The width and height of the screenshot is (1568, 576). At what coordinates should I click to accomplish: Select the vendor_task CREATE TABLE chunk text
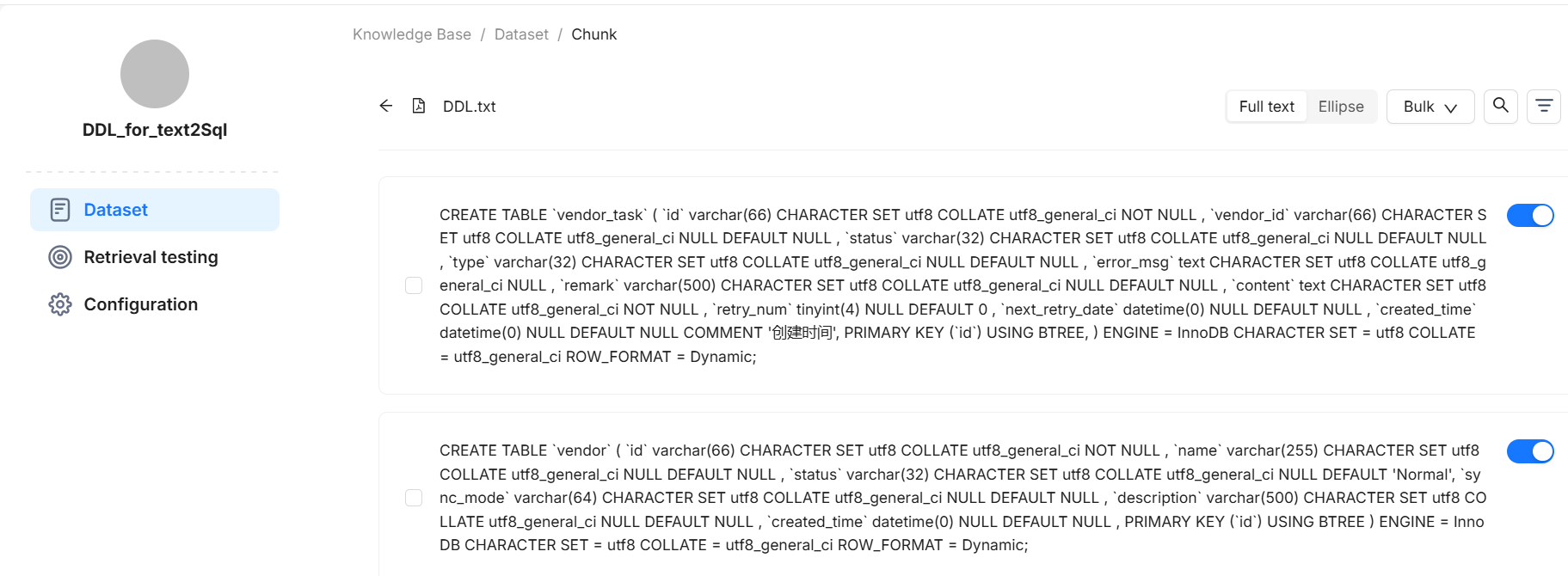(946, 285)
